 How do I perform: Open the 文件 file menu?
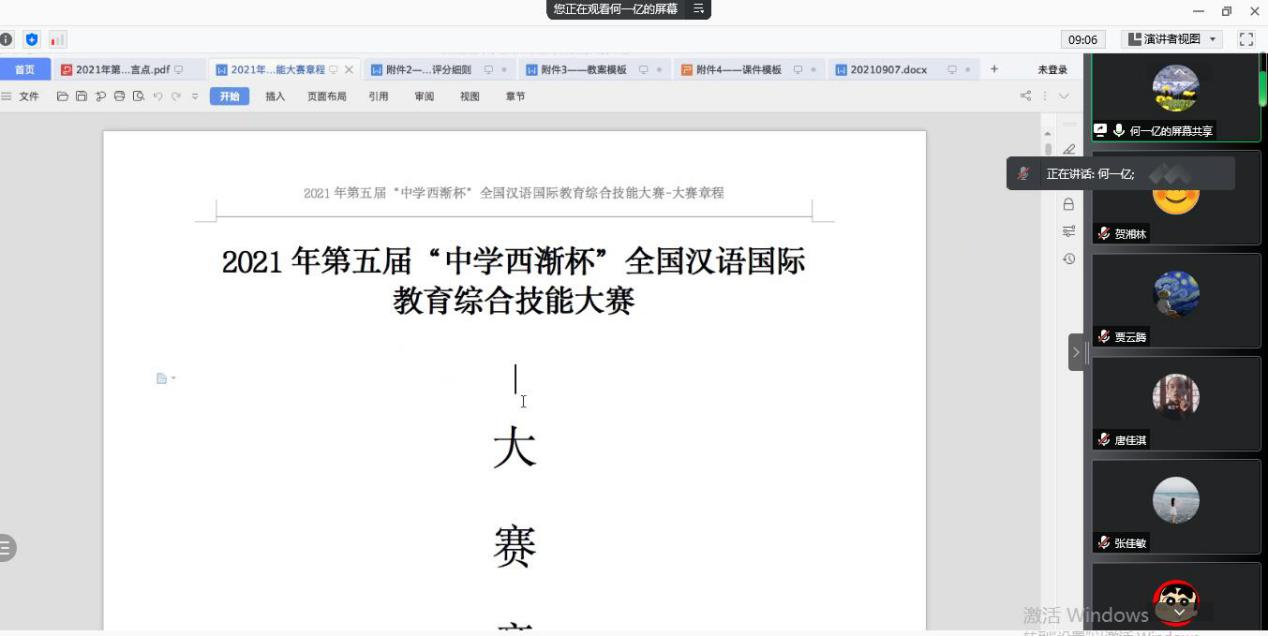[22, 97]
